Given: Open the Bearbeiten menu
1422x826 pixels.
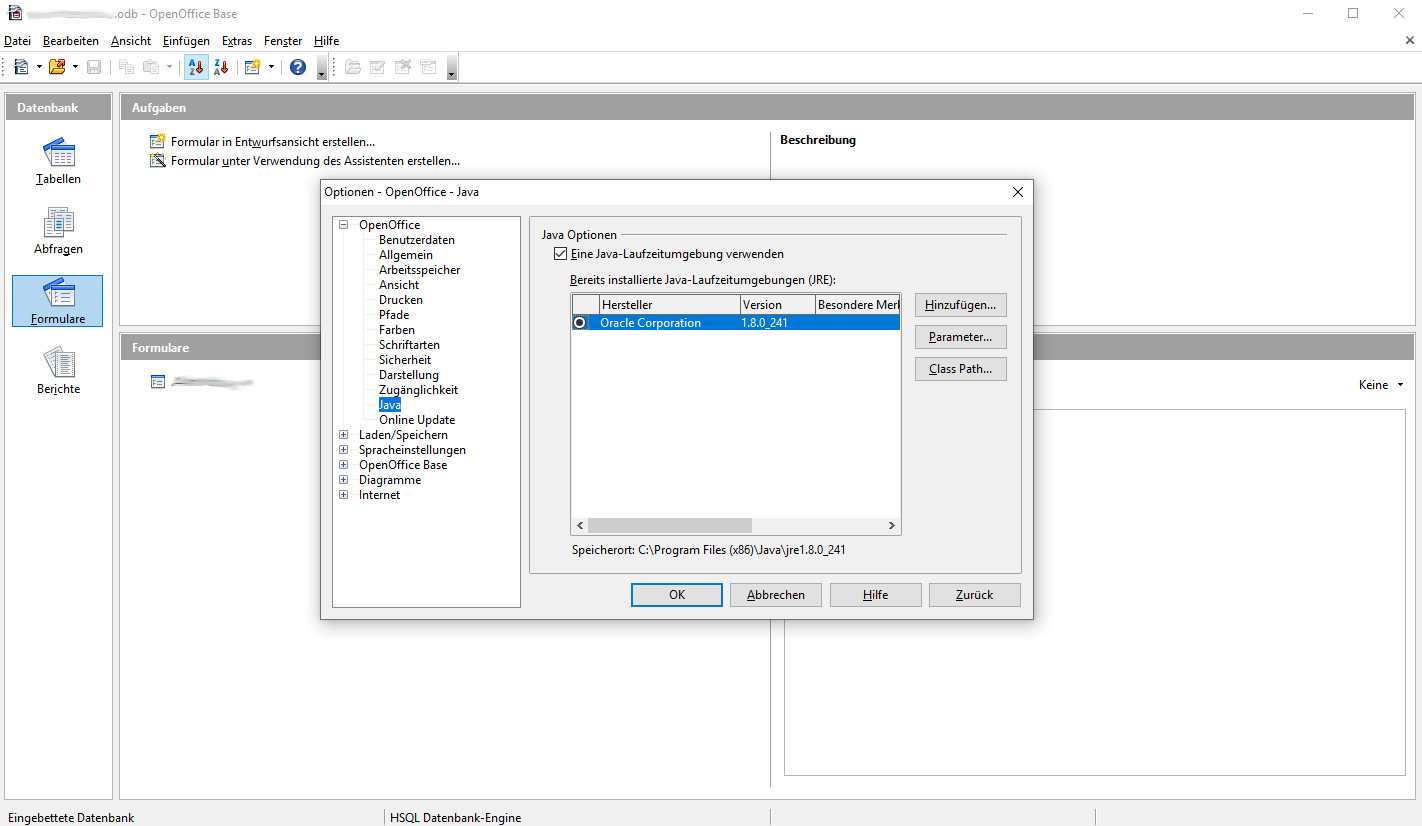Looking at the screenshot, I should pos(71,41).
